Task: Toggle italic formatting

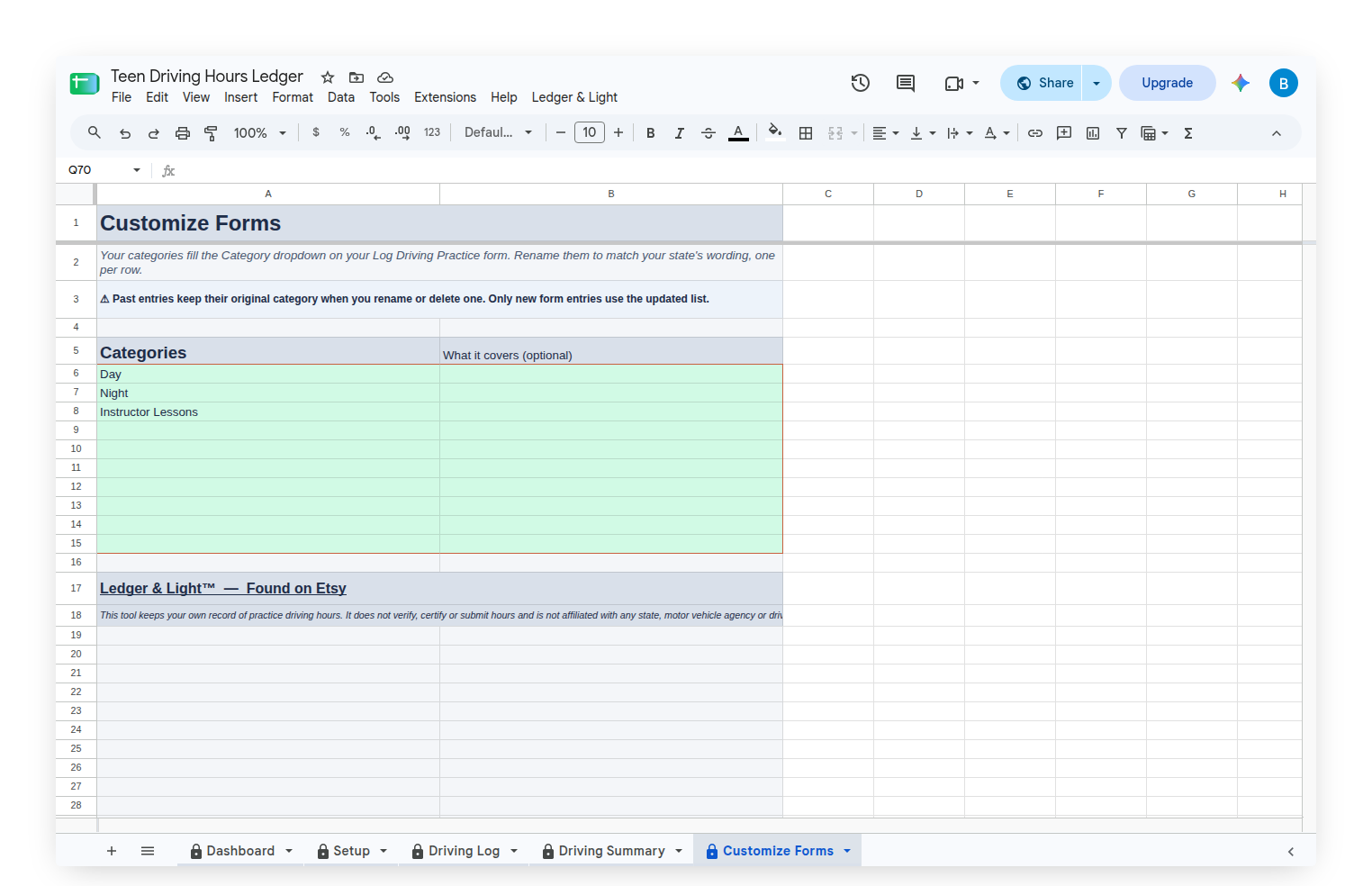Action: click(680, 133)
